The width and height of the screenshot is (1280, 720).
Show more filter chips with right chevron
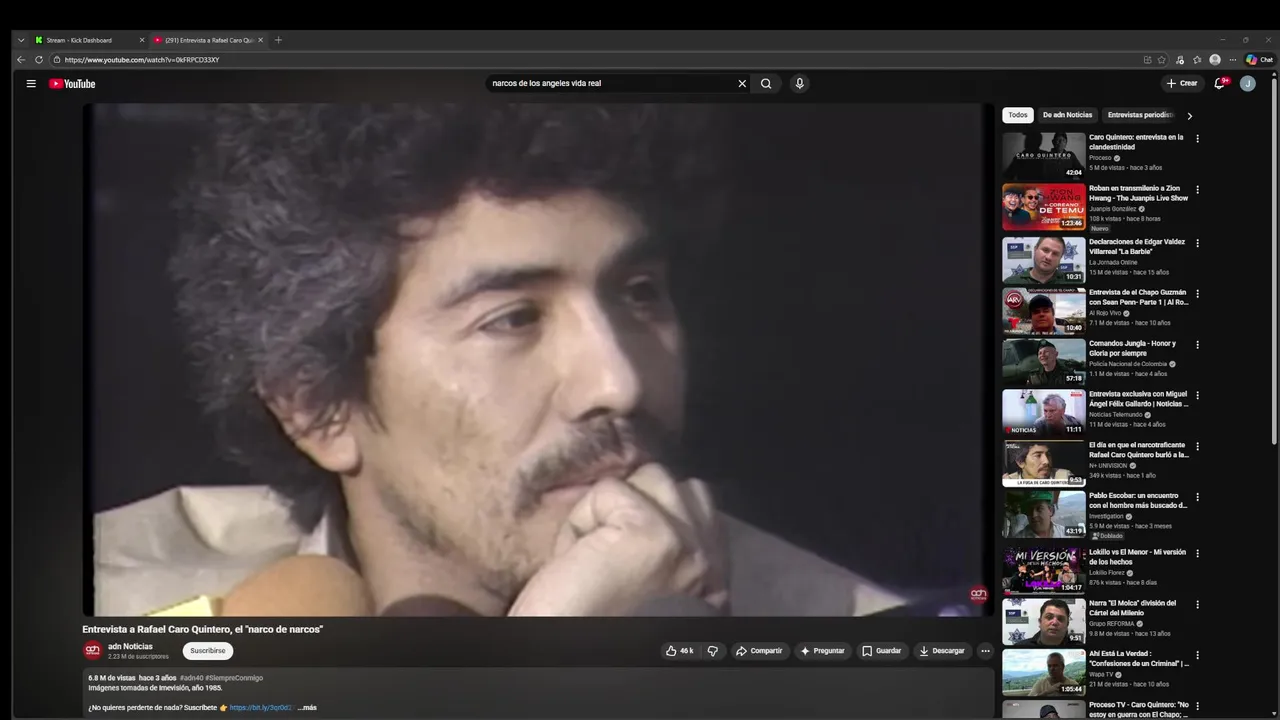1189,116
